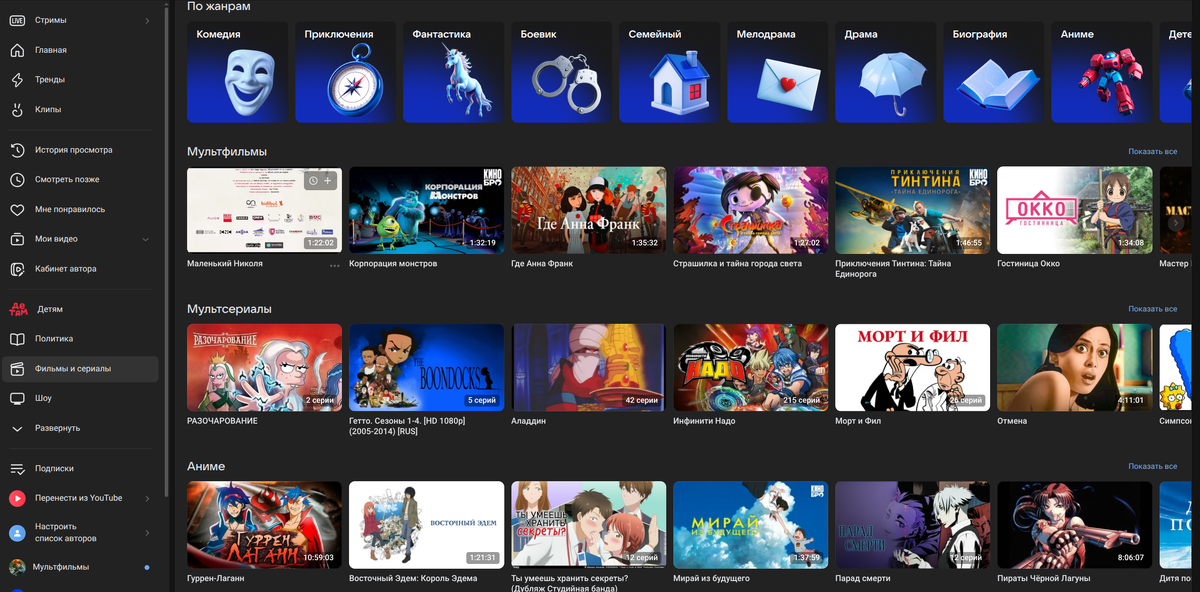The image size is (1200, 592).
Task: Select the Мелодрама genre card
Action: click(777, 72)
